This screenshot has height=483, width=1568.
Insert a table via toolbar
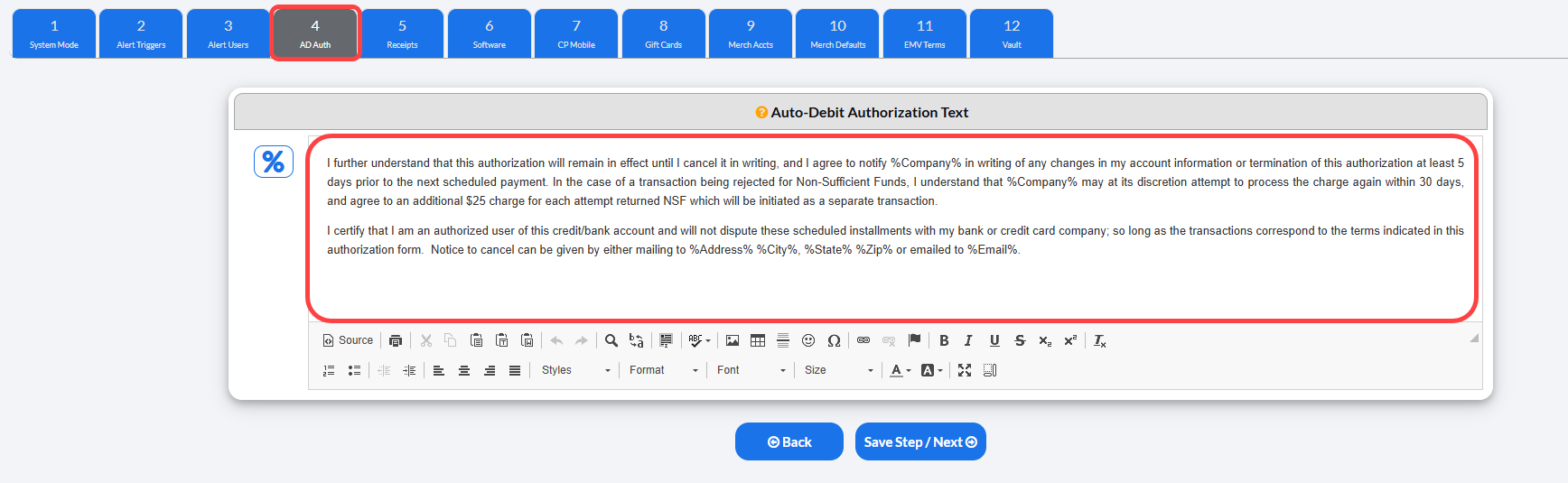tap(758, 340)
